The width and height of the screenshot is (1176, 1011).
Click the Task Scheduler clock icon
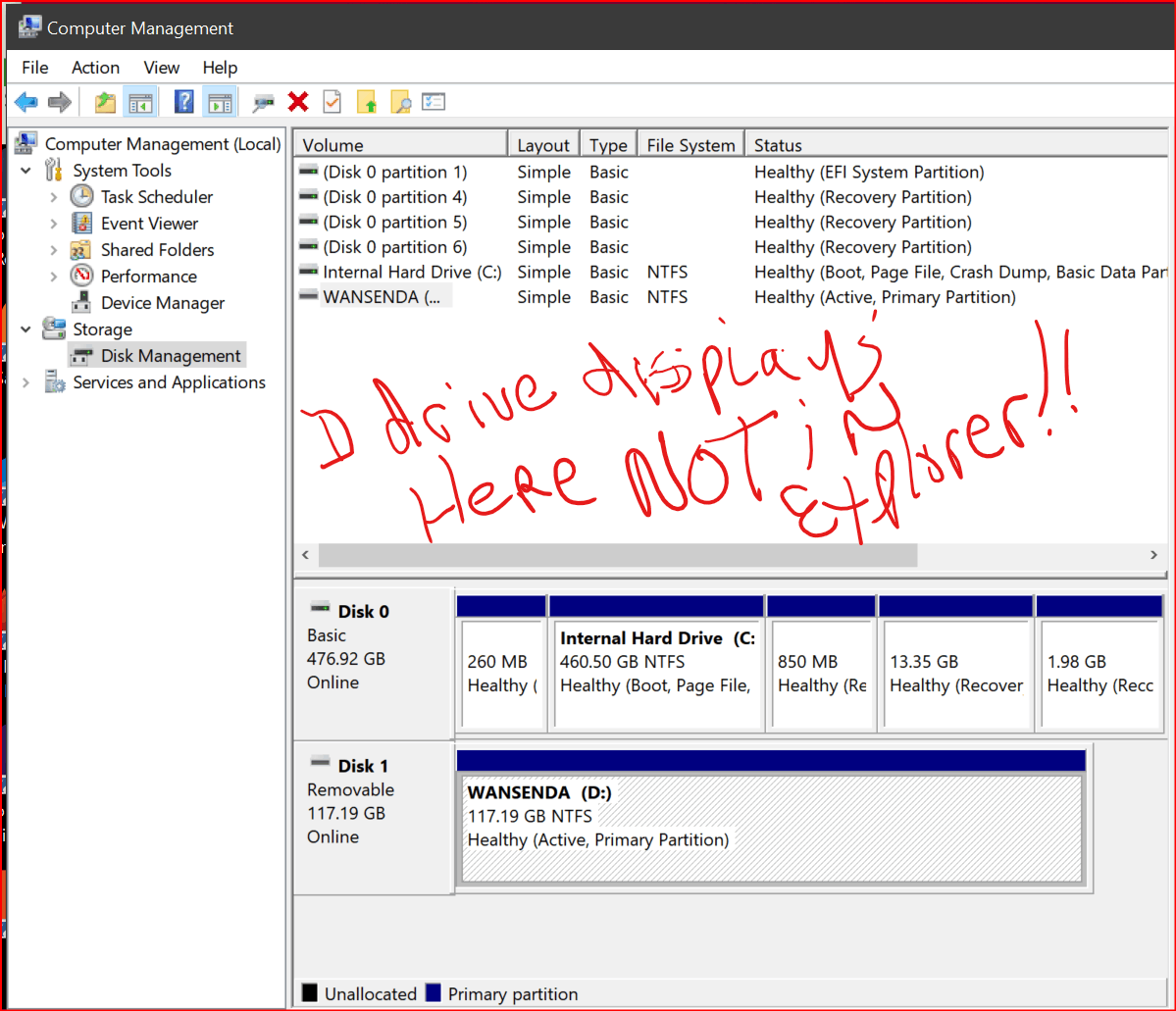click(81, 196)
